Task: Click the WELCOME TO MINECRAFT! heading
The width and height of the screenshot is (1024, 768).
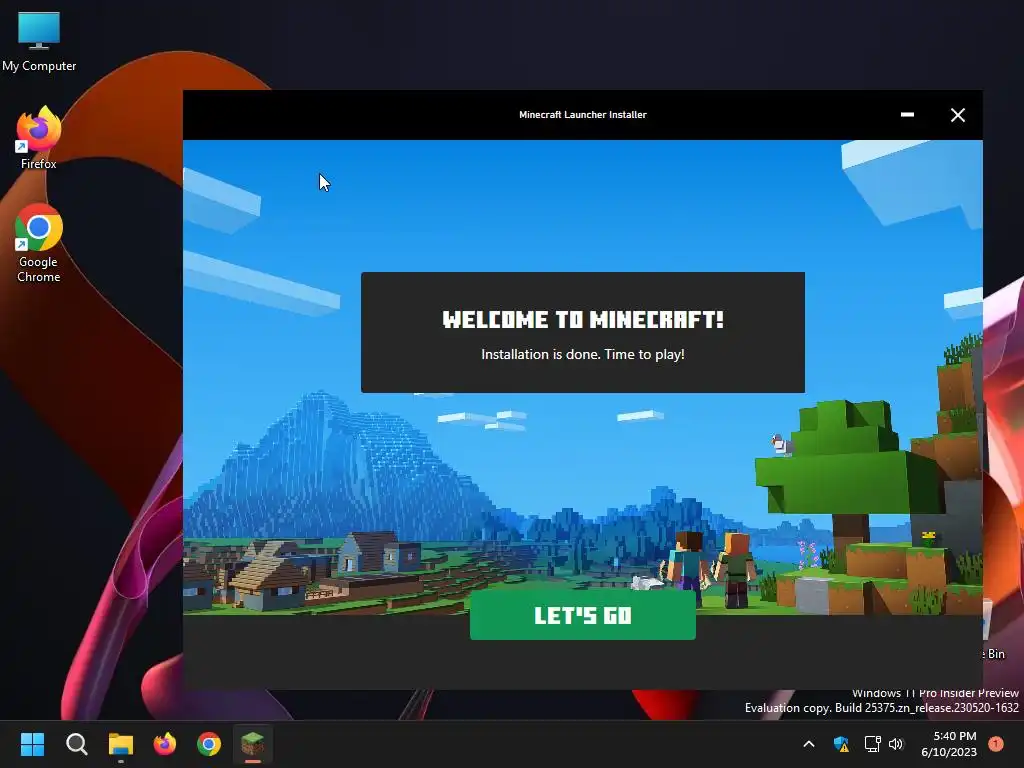Action: point(583,319)
